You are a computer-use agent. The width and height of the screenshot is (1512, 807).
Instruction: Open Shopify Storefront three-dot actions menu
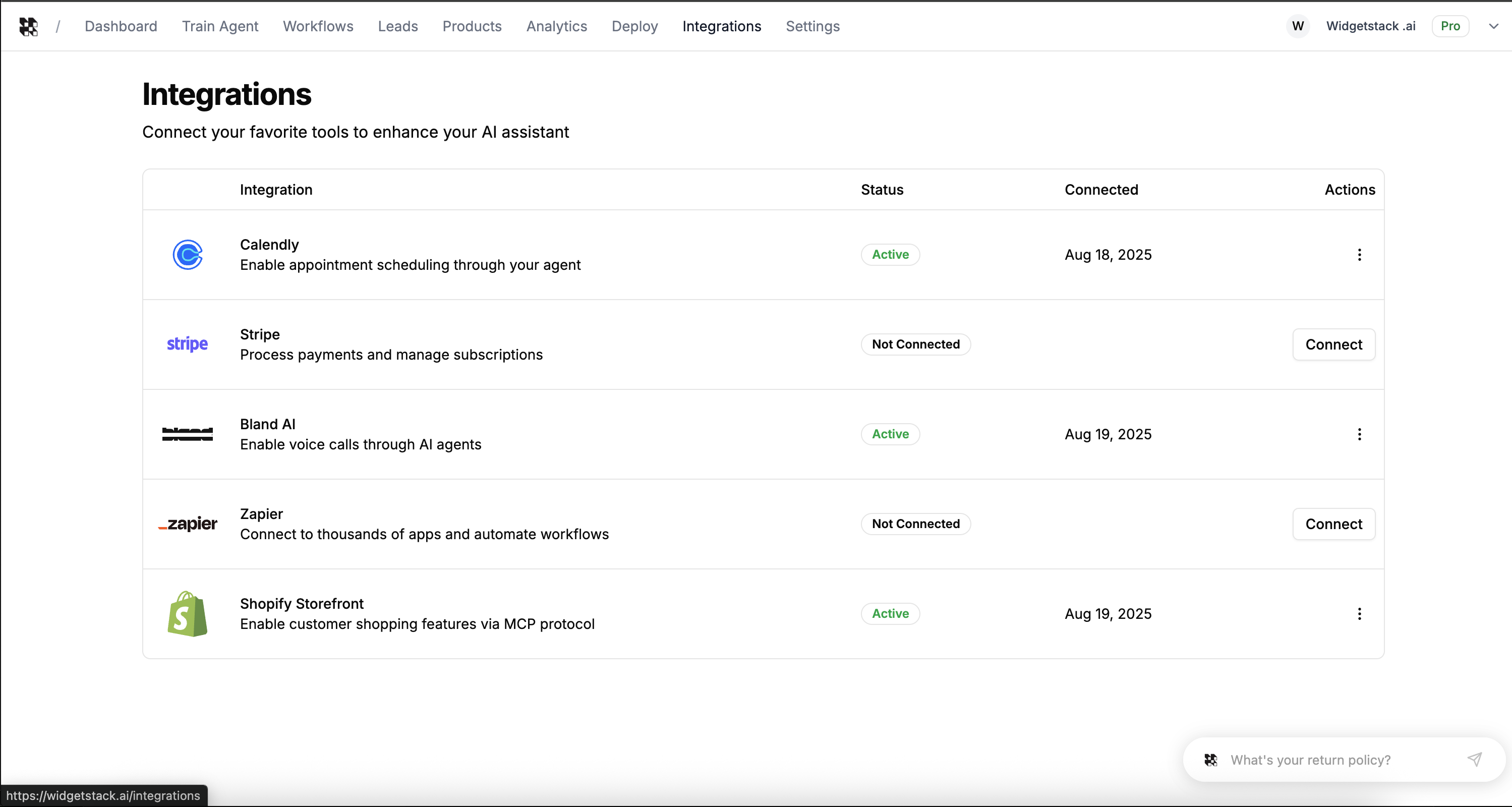coord(1359,614)
